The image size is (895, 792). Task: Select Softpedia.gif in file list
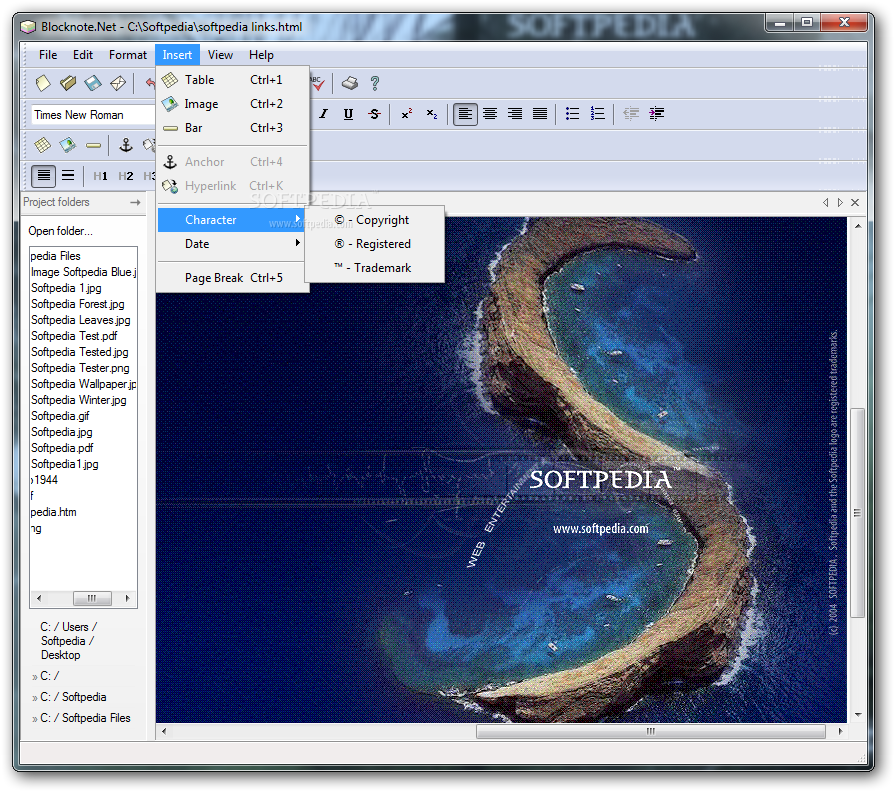tap(60, 416)
